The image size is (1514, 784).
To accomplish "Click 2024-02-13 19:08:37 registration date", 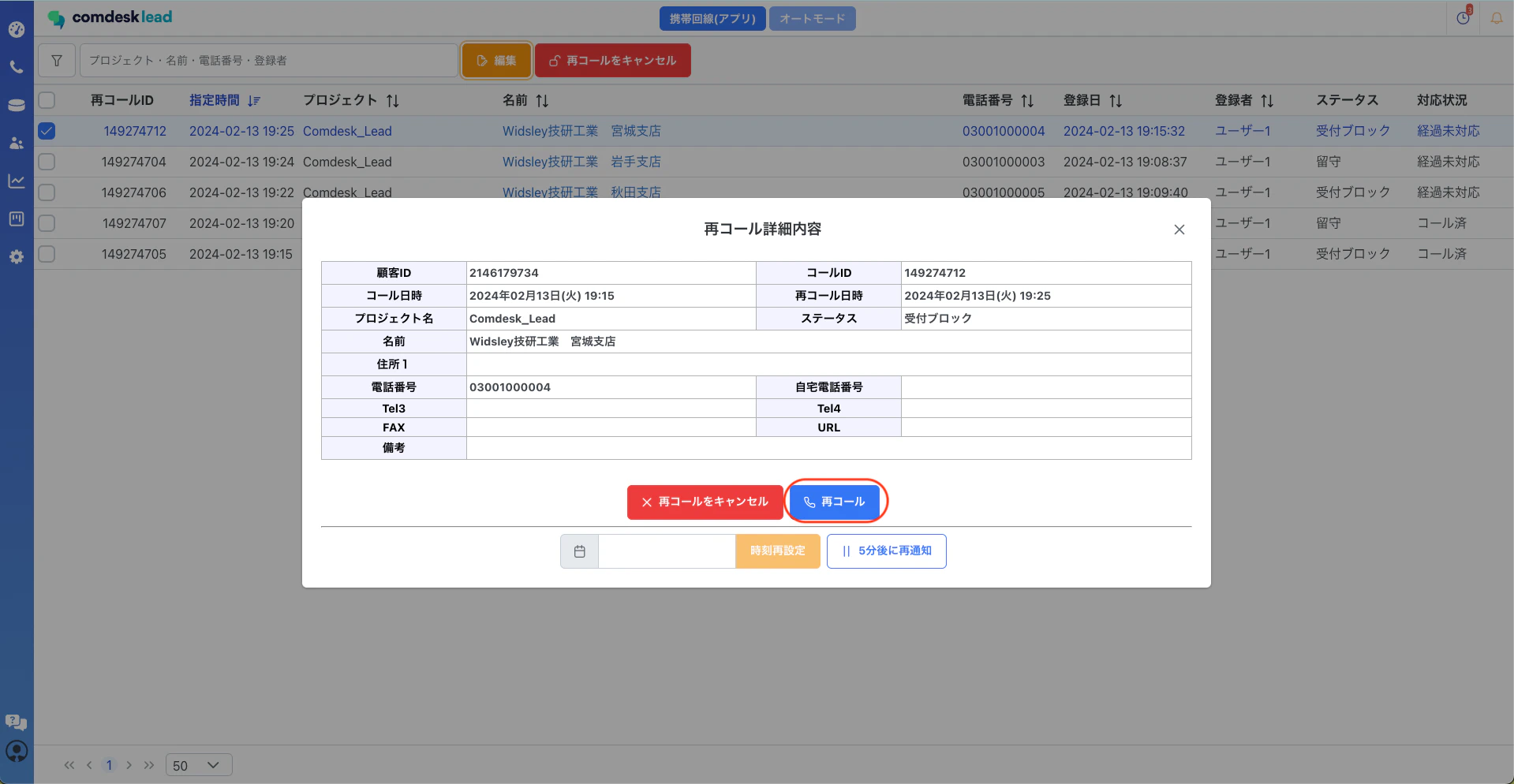I will 1125,162.
